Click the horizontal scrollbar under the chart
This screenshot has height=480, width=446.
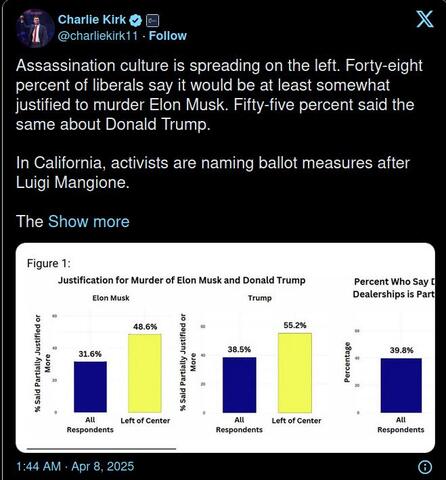[101, 449]
